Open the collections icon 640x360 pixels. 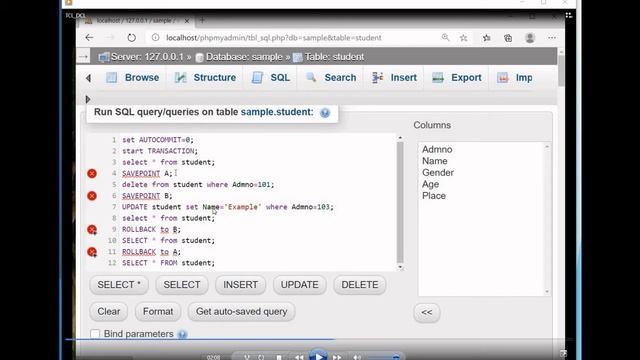(x=508, y=38)
